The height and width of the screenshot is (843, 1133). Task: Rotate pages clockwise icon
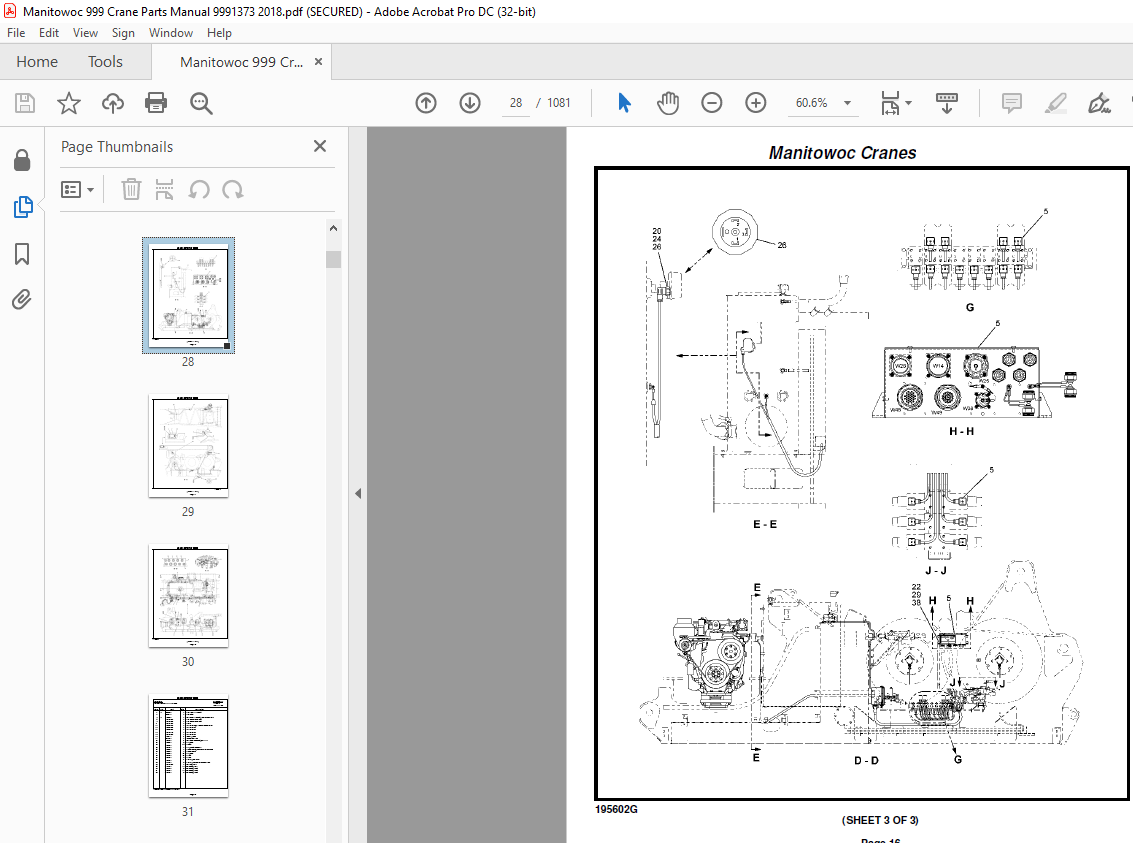point(233,190)
